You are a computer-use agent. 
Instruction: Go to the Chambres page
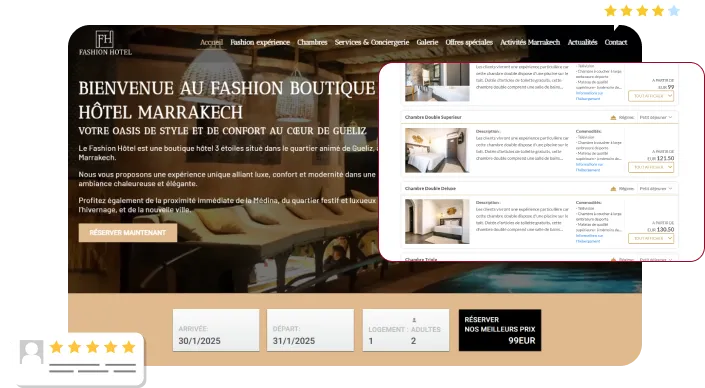click(312, 42)
